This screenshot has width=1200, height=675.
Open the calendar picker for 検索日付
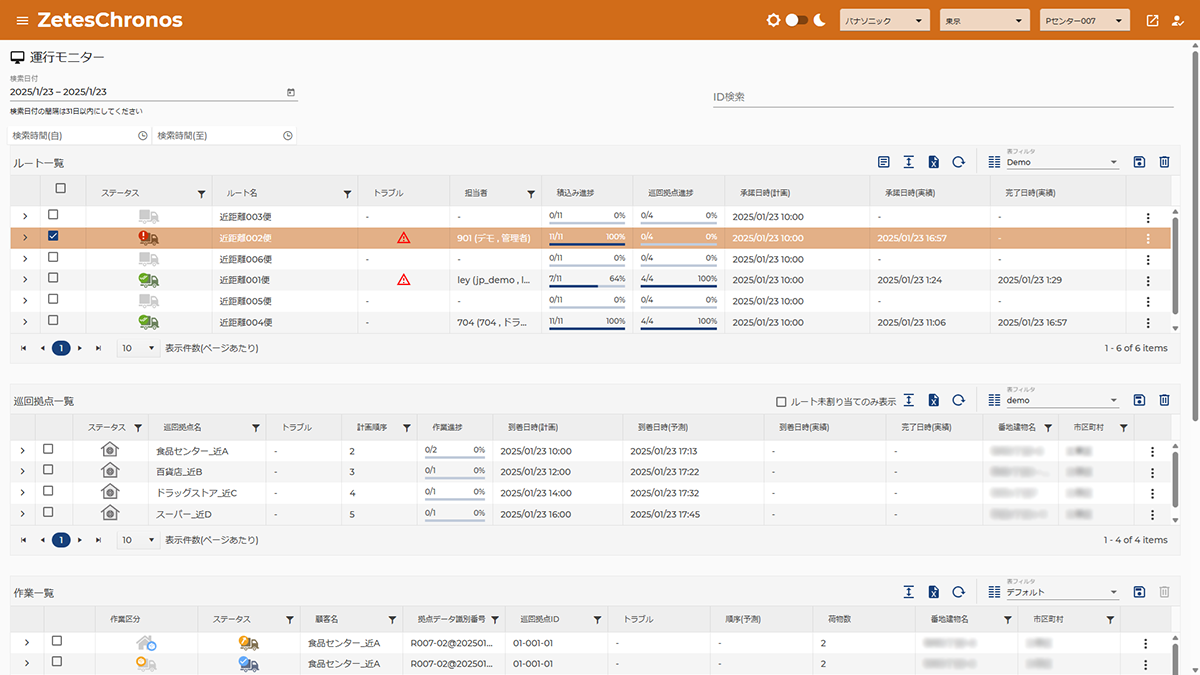(291, 92)
